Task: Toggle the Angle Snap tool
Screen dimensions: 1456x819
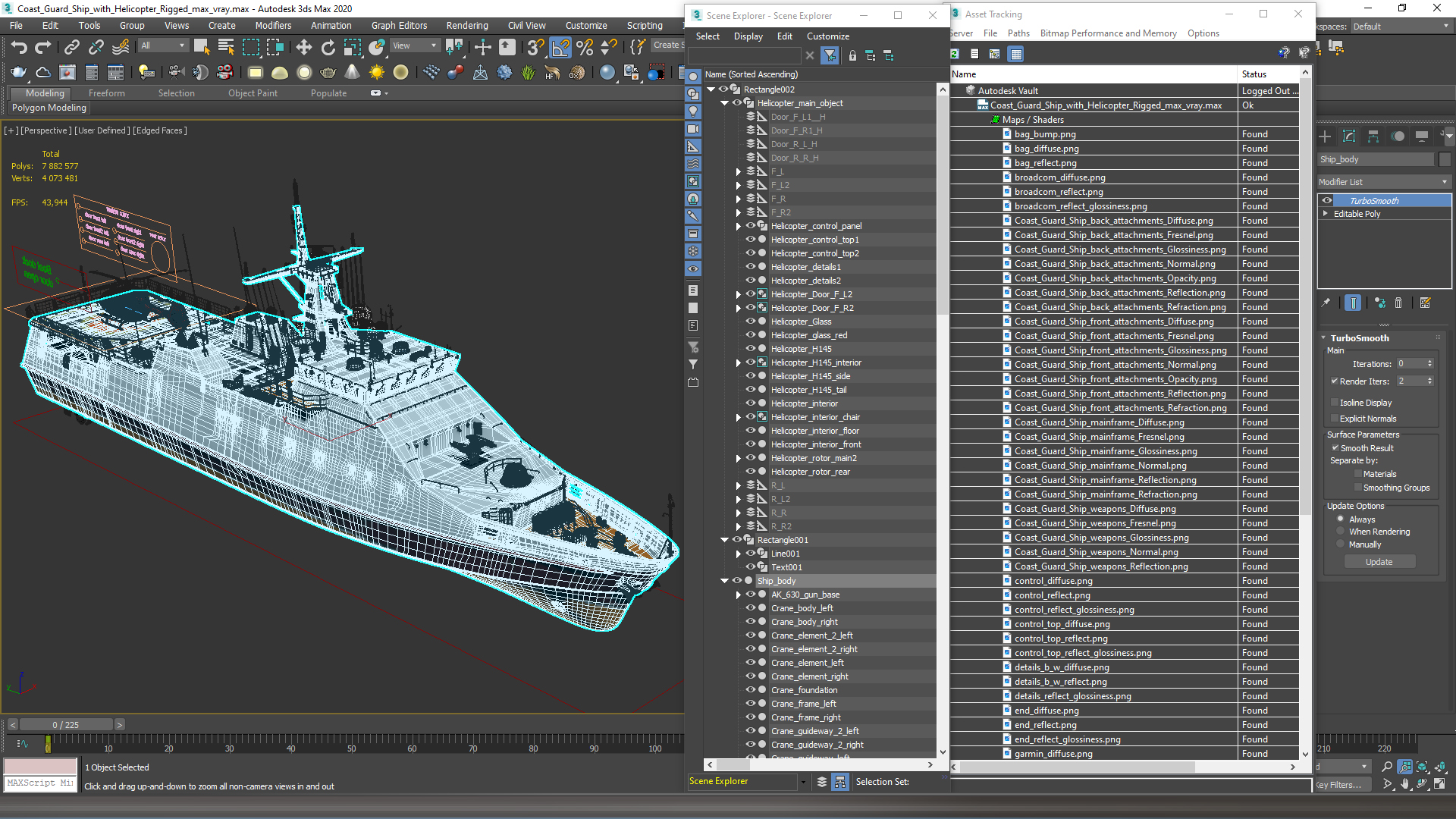Action: pyautogui.click(x=560, y=47)
